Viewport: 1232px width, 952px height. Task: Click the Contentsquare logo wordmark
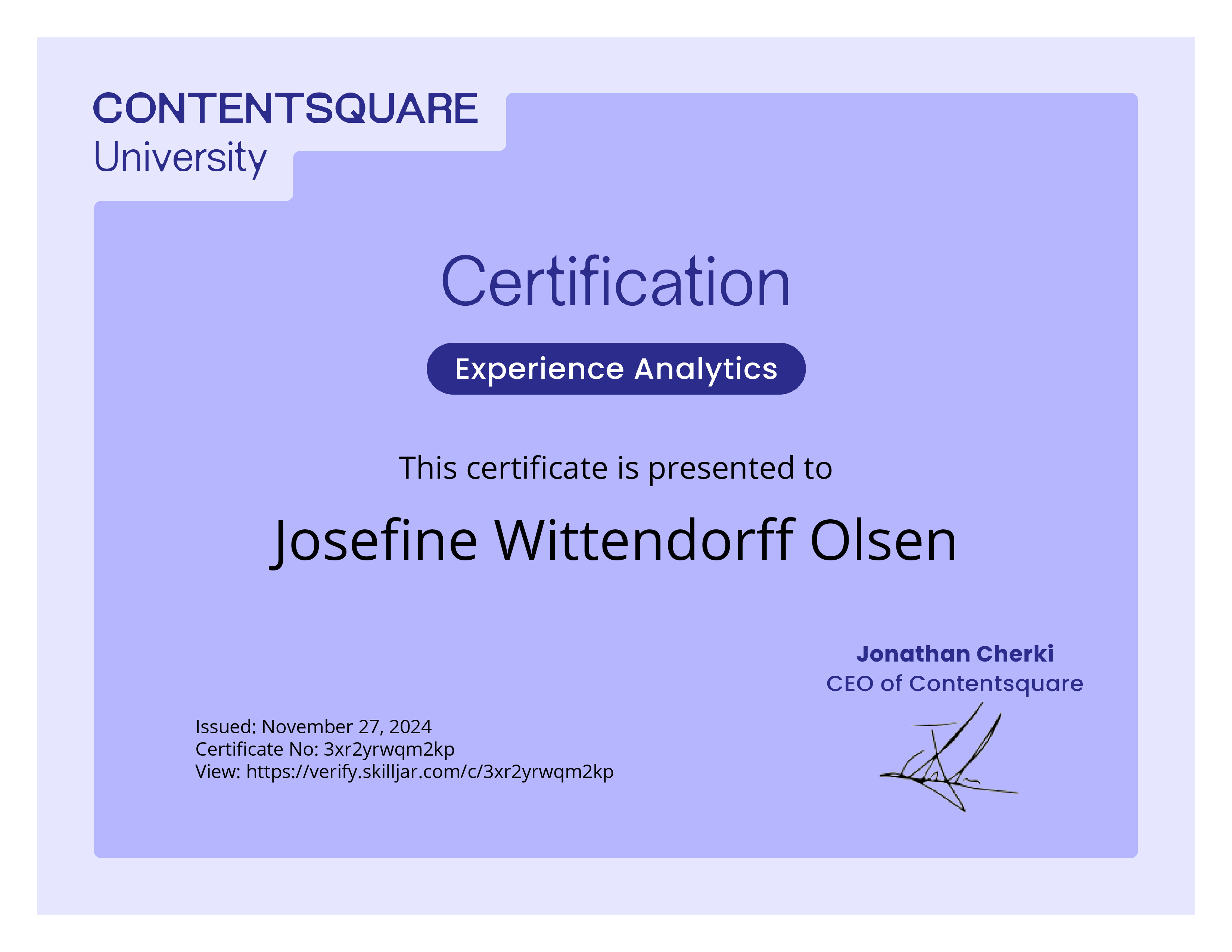pos(286,108)
